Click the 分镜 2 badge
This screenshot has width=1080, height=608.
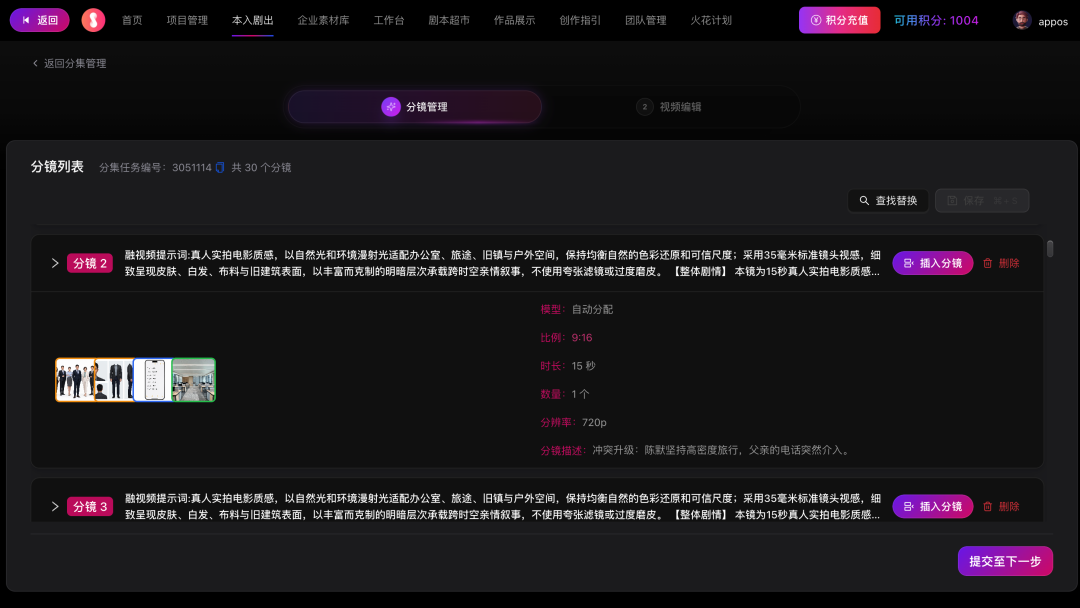click(x=90, y=263)
